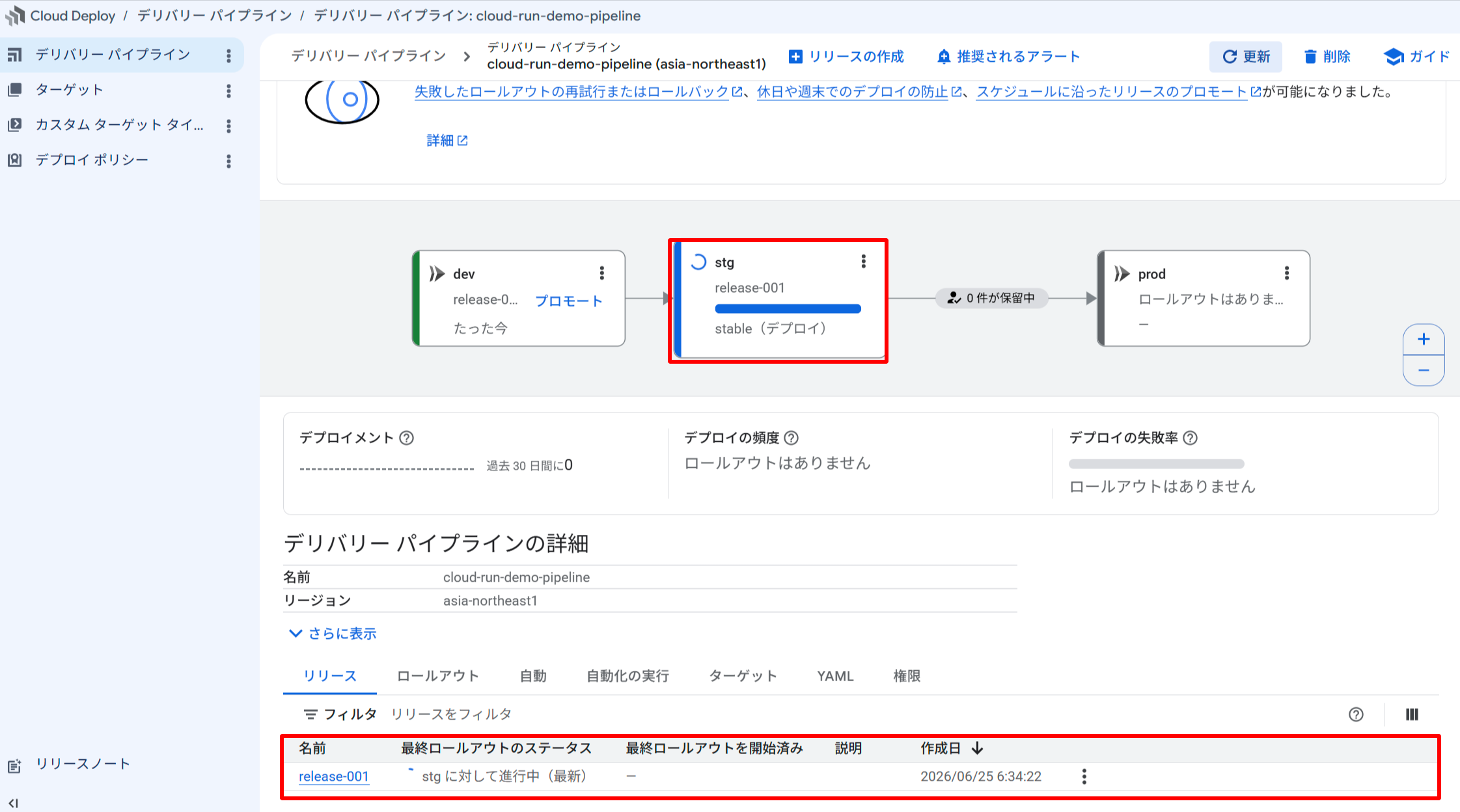The width and height of the screenshot is (1460, 812).
Task: Collapse the sidebar navigation panel
Action: (13, 803)
